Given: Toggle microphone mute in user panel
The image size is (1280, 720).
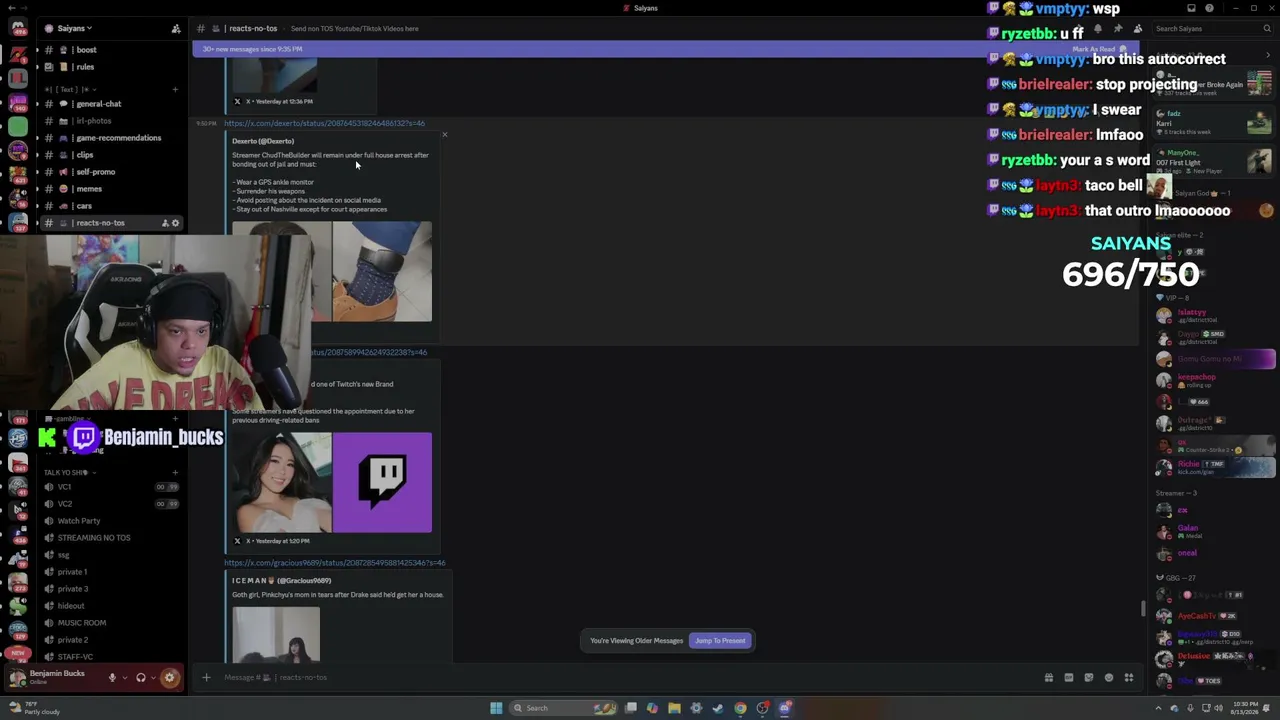Looking at the screenshot, I should click(x=112, y=677).
